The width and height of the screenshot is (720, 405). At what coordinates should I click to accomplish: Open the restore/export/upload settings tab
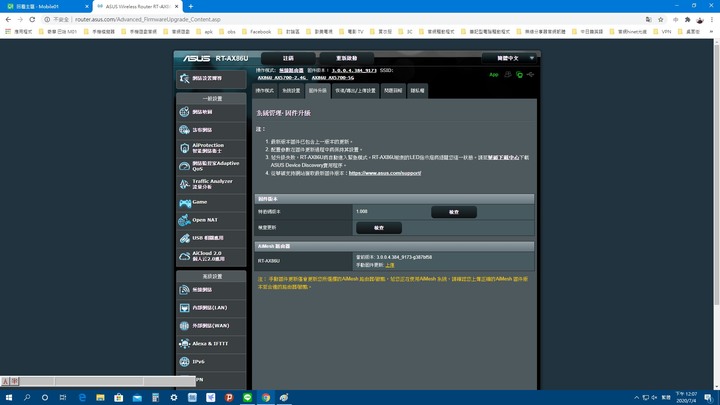pyautogui.click(x=355, y=90)
